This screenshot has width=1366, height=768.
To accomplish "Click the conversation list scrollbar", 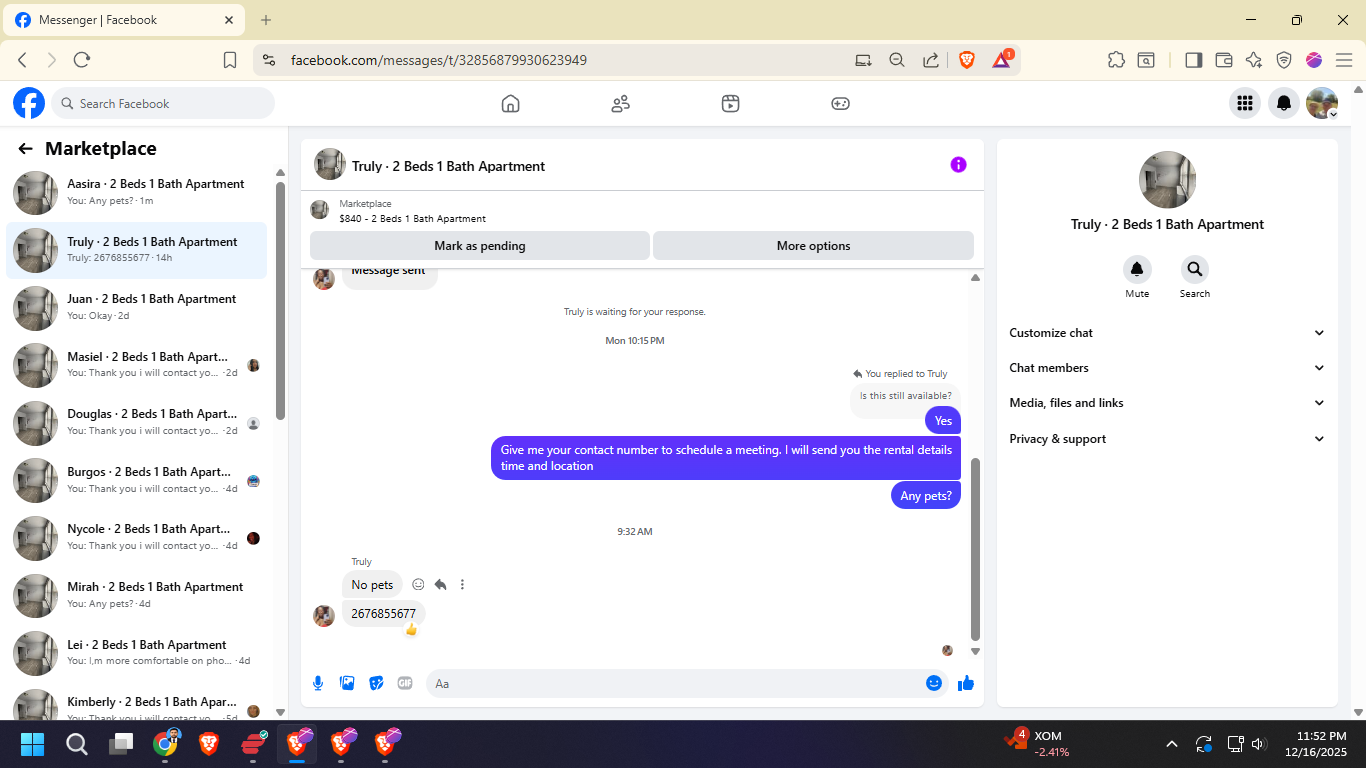I will pos(281,300).
